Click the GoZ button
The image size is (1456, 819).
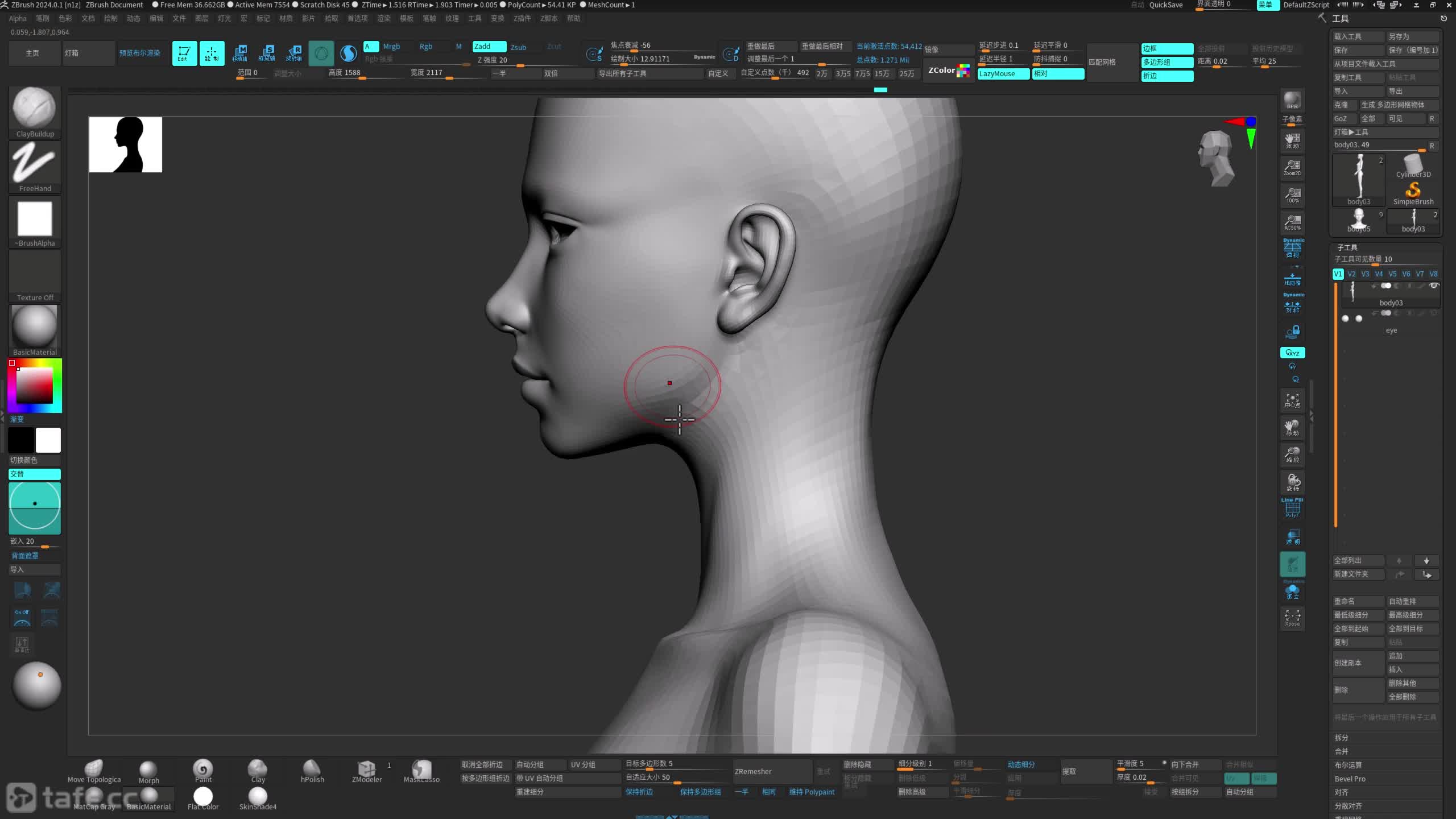(1344, 118)
